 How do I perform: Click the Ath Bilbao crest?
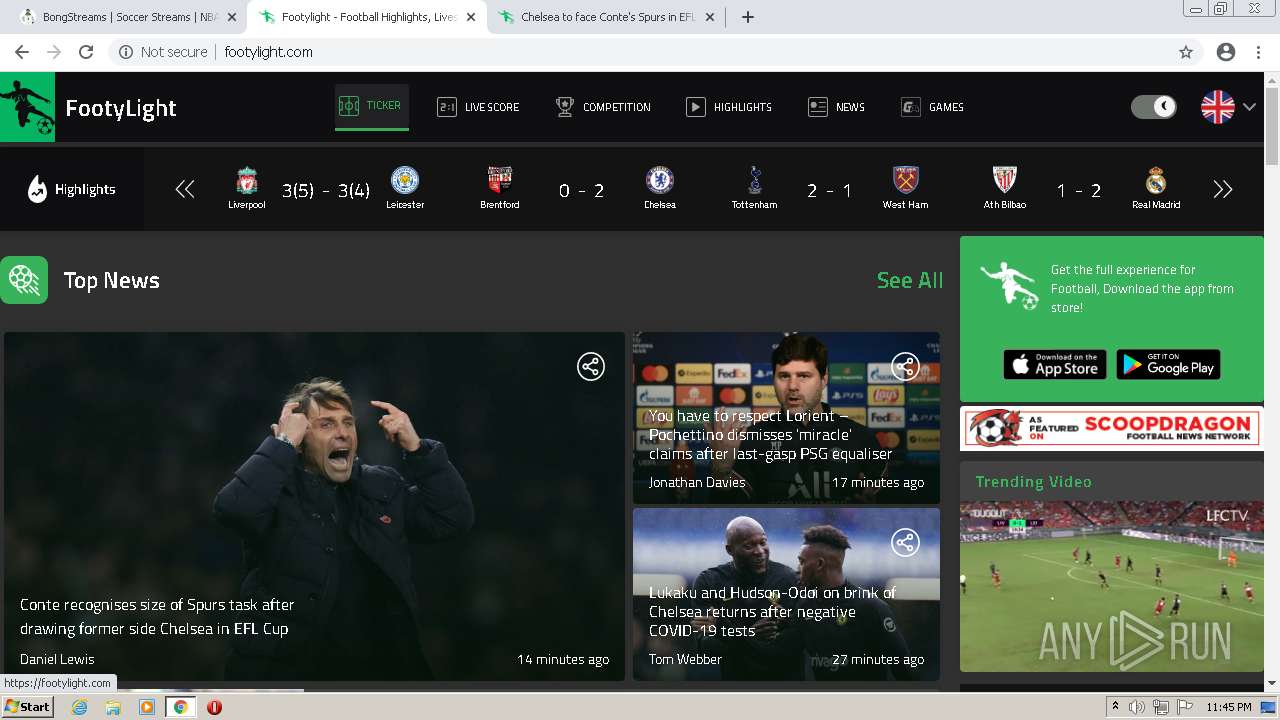coord(1005,180)
